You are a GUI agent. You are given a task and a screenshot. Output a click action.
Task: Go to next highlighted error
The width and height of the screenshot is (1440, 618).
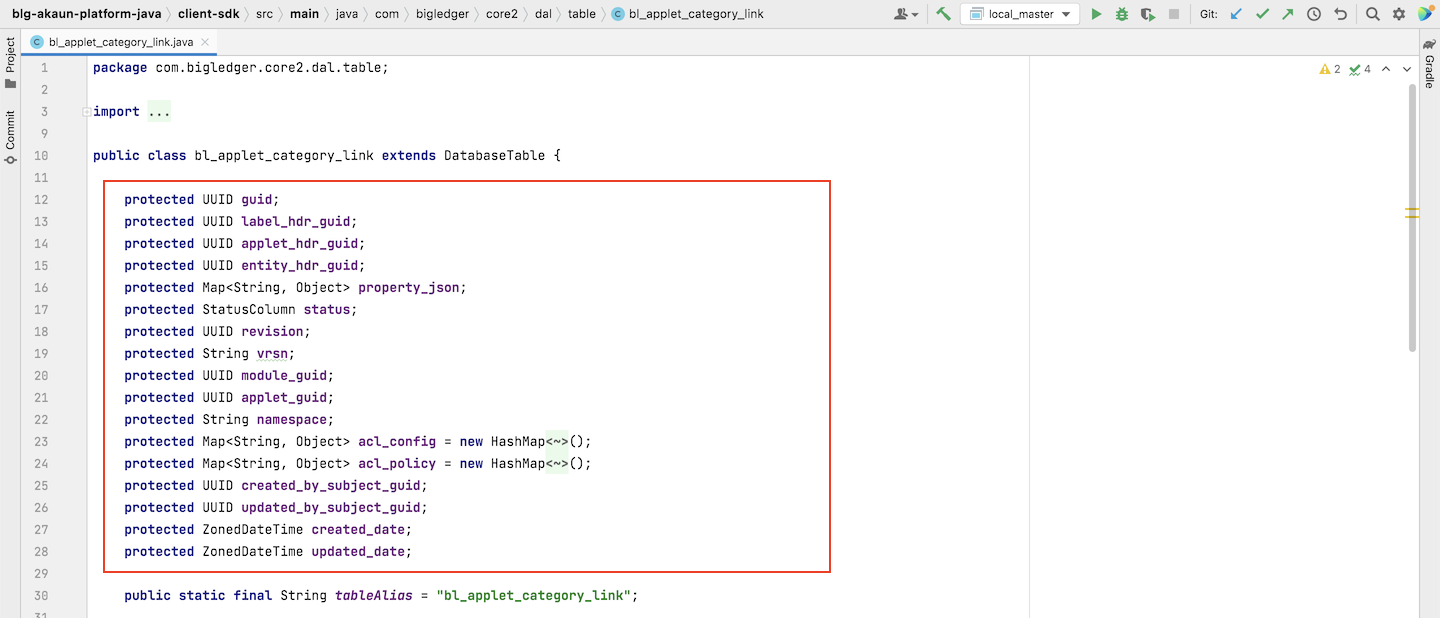click(1406, 69)
